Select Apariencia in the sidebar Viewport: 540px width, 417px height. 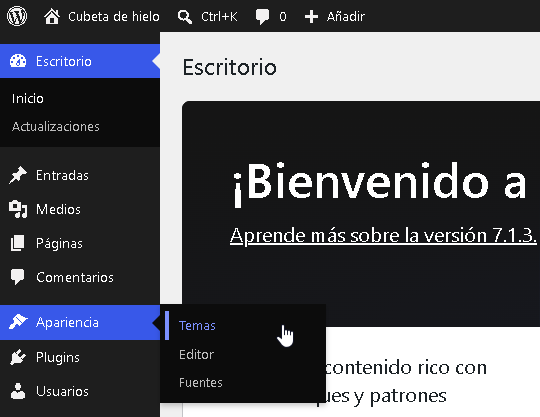[x=80, y=322]
